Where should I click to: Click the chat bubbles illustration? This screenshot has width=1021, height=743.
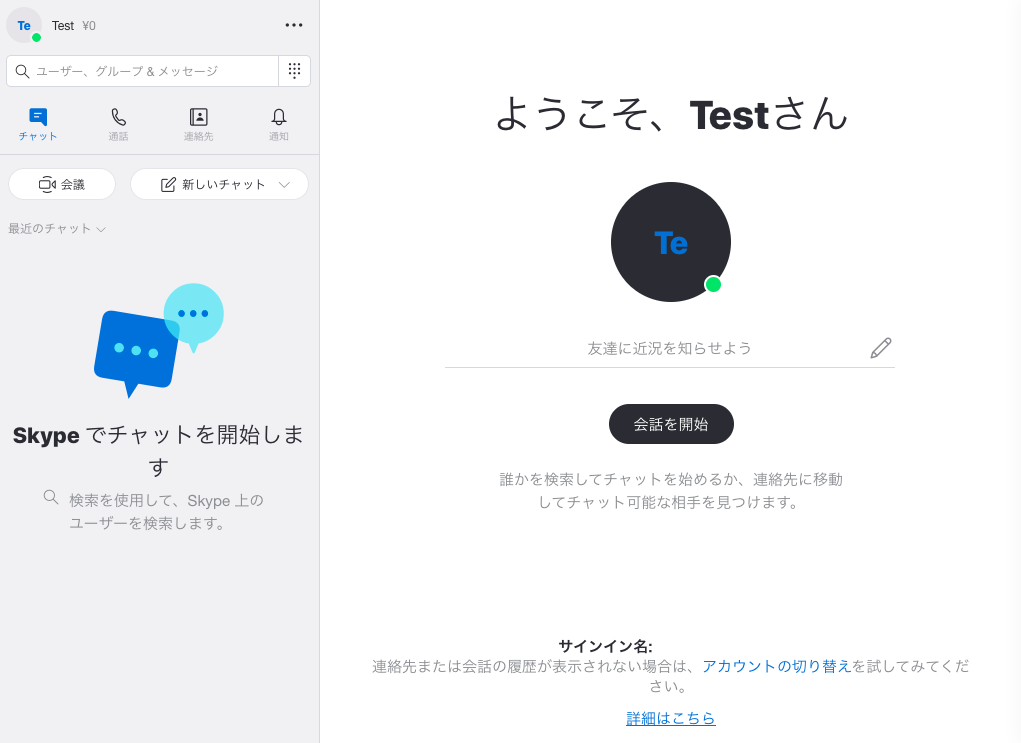(x=159, y=340)
